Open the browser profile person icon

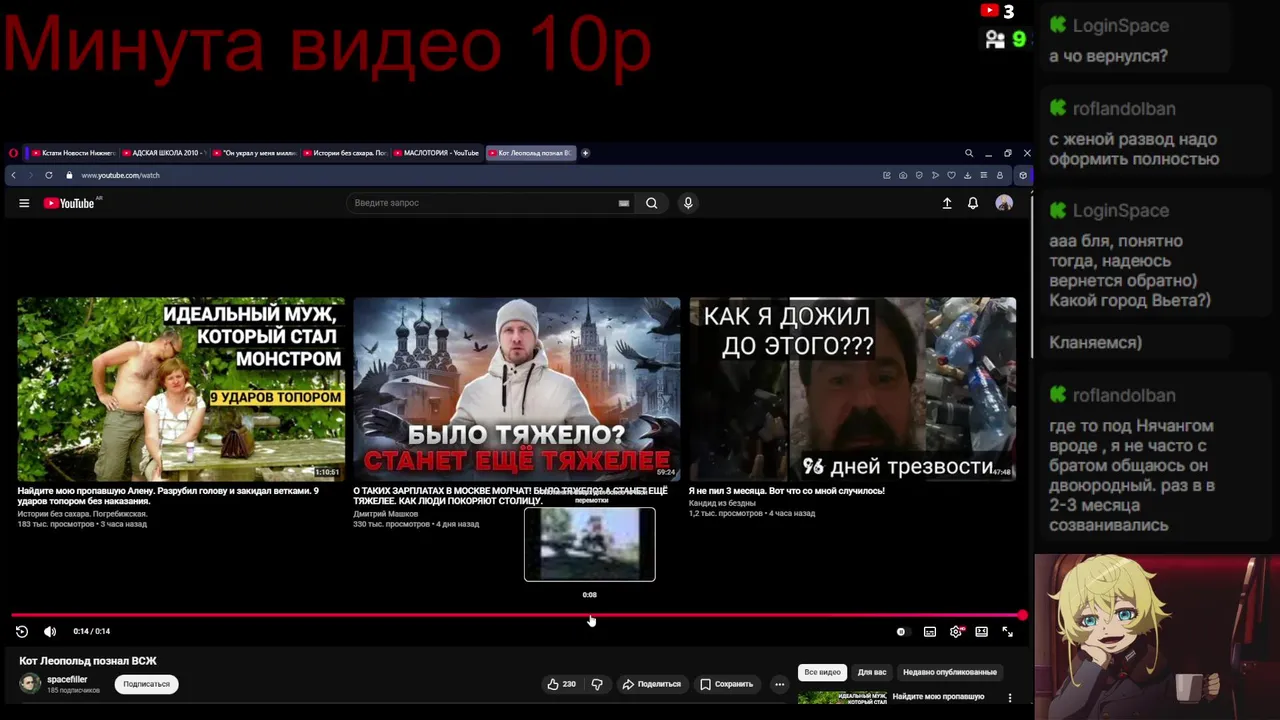(999, 175)
